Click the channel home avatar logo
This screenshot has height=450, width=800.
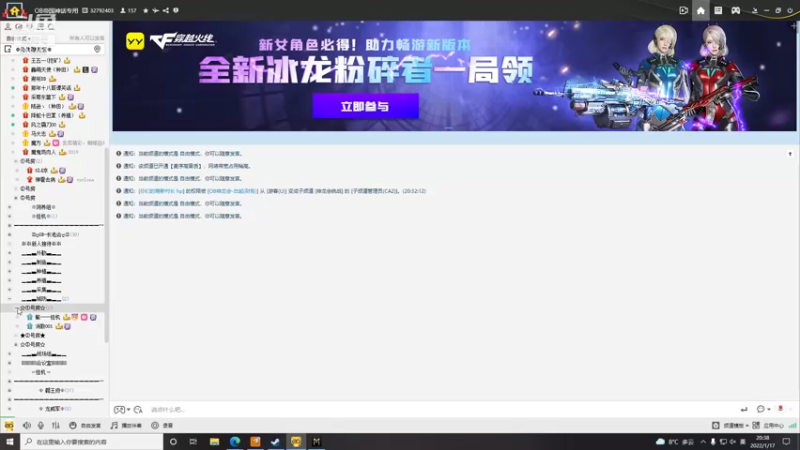pyautogui.click(x=14, y=10)
